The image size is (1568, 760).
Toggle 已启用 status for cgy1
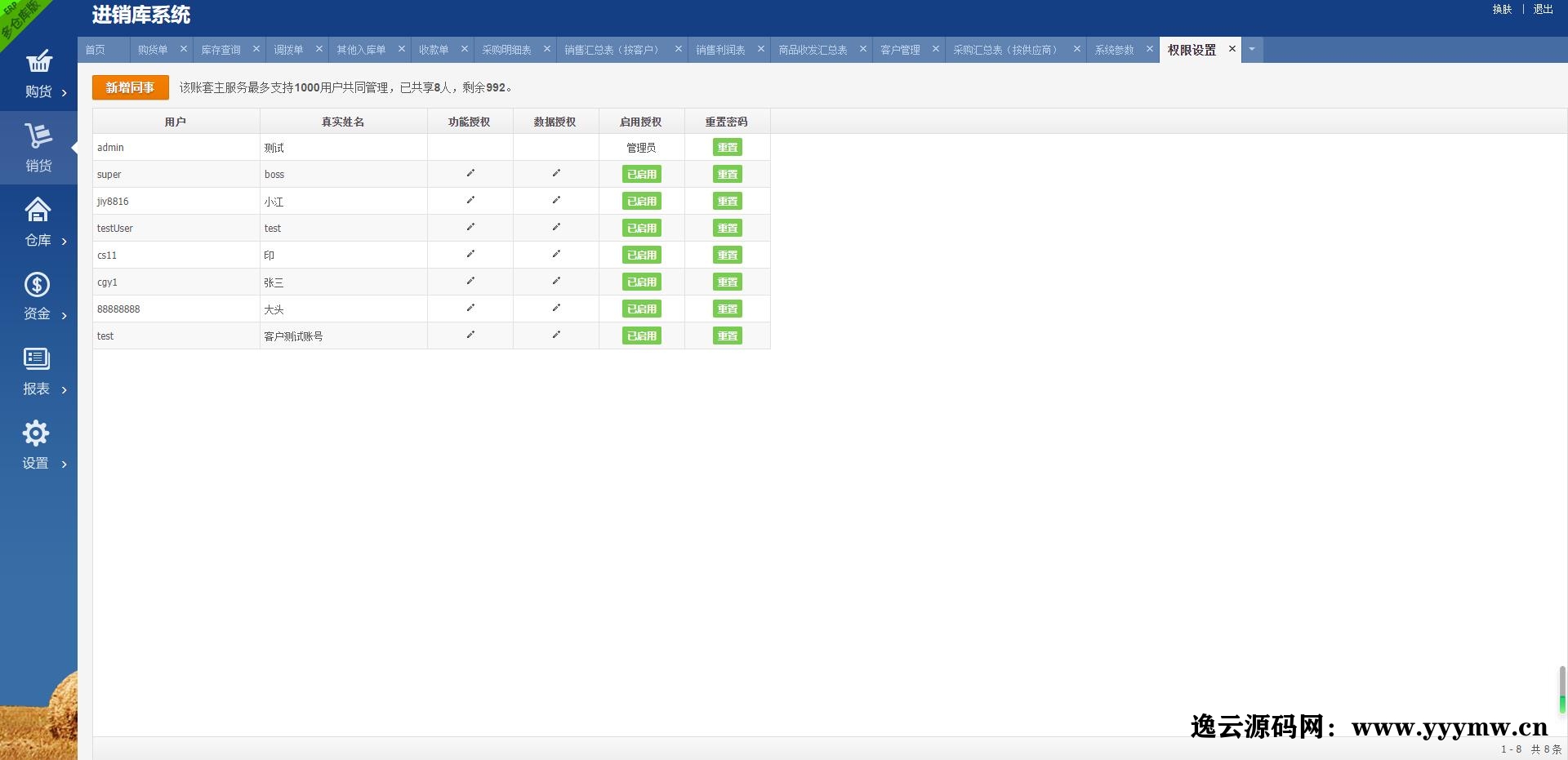click(642, 282)
